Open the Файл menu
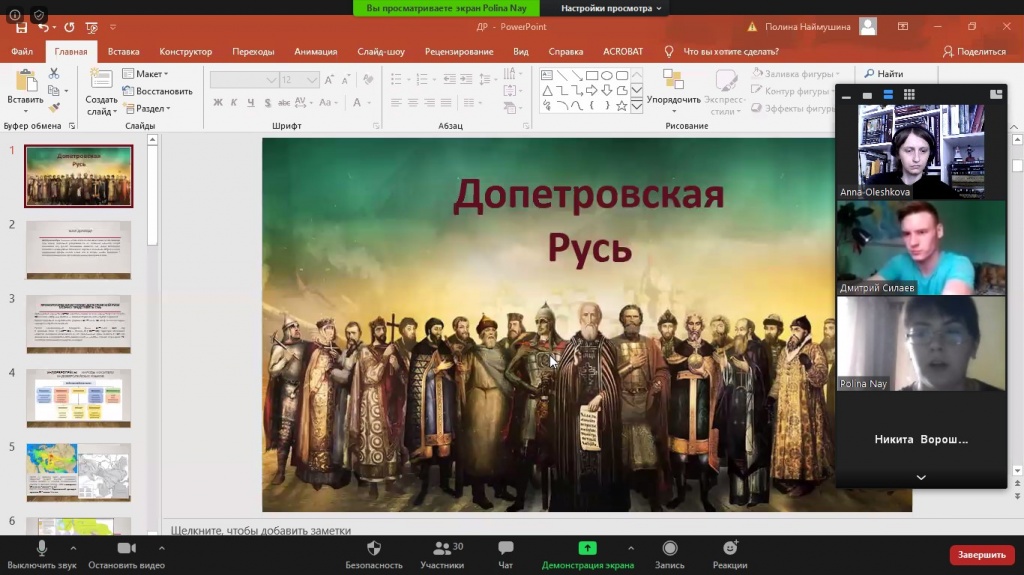This screenshot has height=575, width=1024. 22,51
